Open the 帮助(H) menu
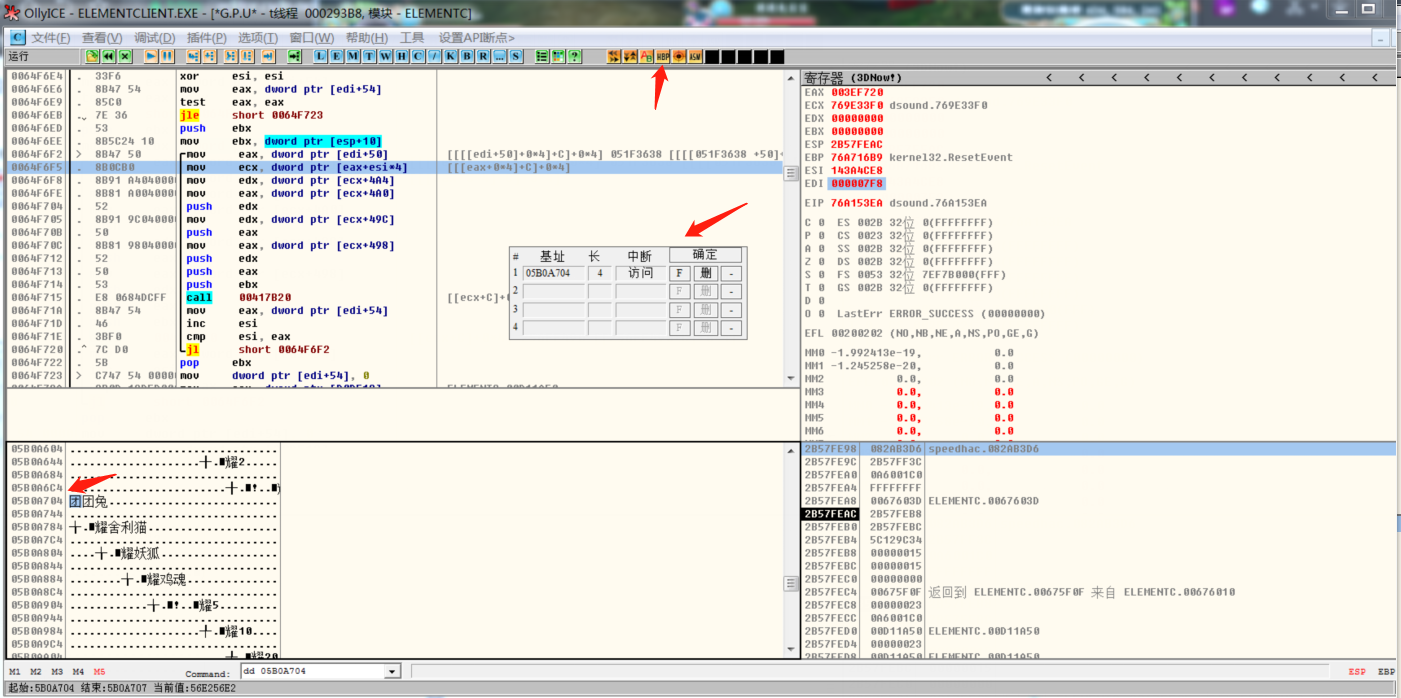This screenshot has height=698, width=1401. (367, 38)
